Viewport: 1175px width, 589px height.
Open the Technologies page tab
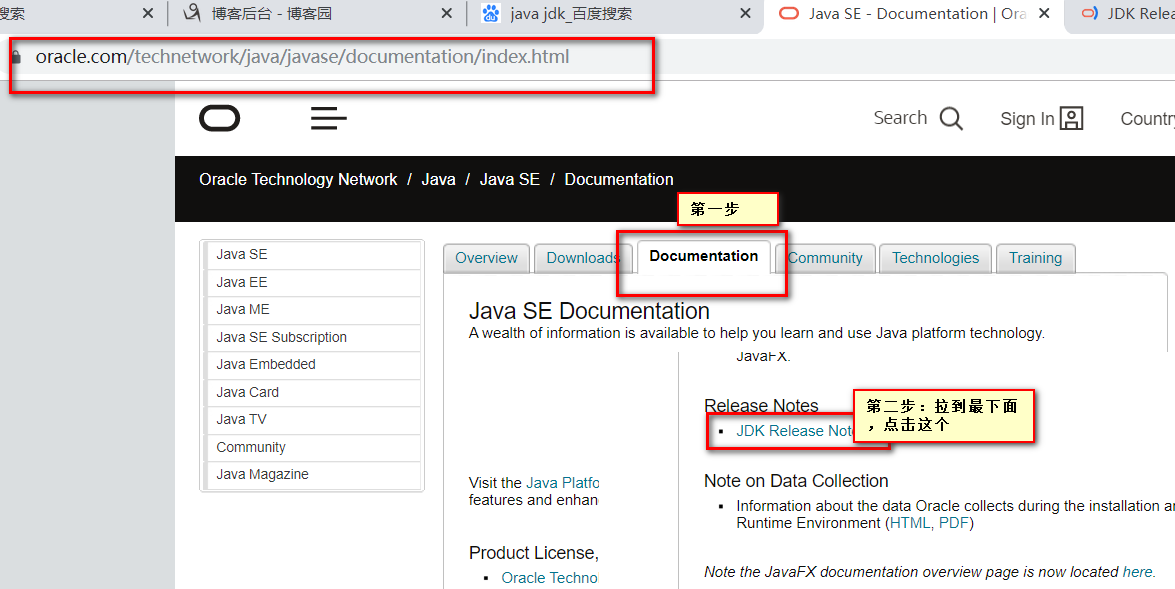click(x=935, y=259)
